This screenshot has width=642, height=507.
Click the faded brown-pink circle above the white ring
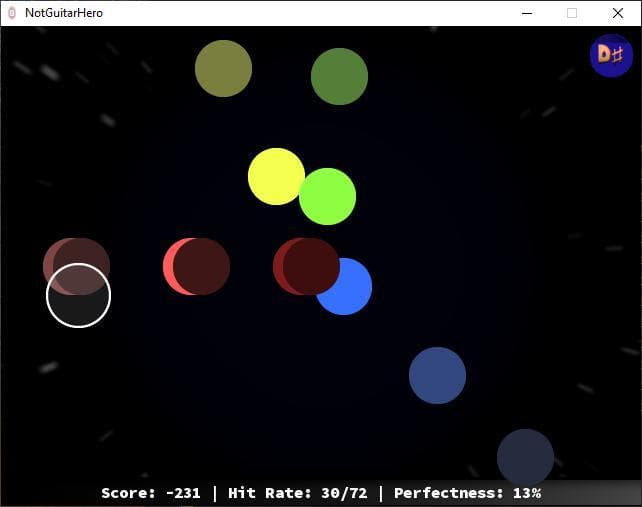(x=77, y=267)
